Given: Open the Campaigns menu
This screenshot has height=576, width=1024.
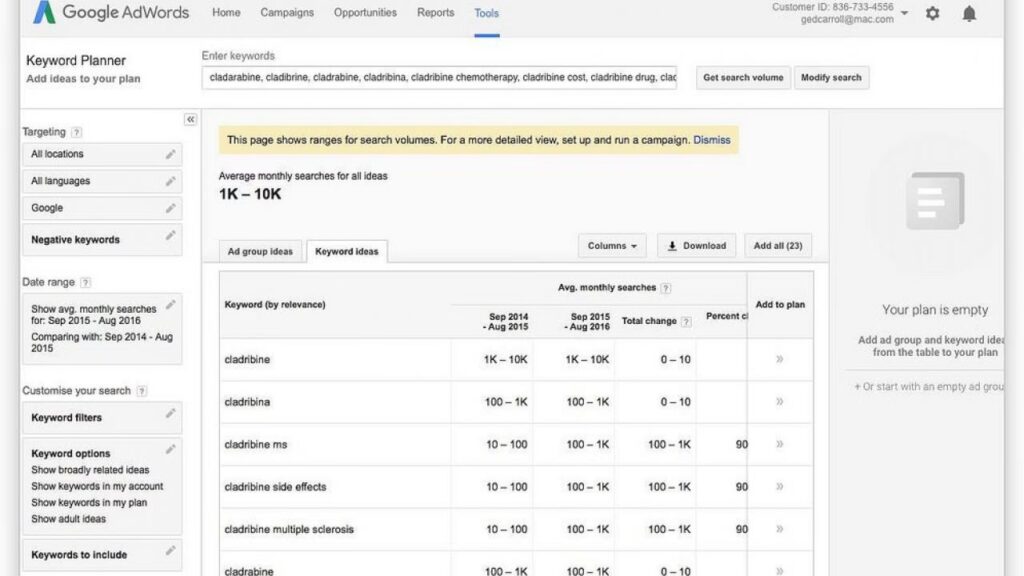Looking at the screenshot, I should (x=286, y=13).
